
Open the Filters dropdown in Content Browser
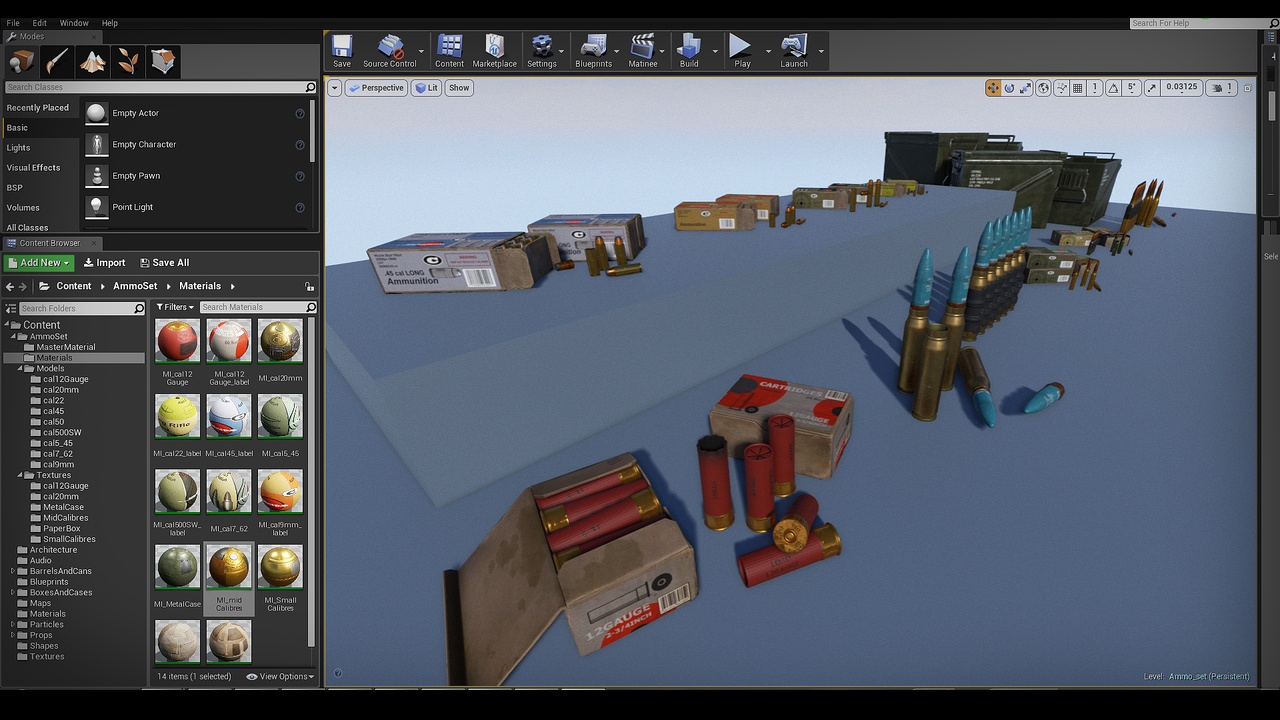tap(176, 307)
